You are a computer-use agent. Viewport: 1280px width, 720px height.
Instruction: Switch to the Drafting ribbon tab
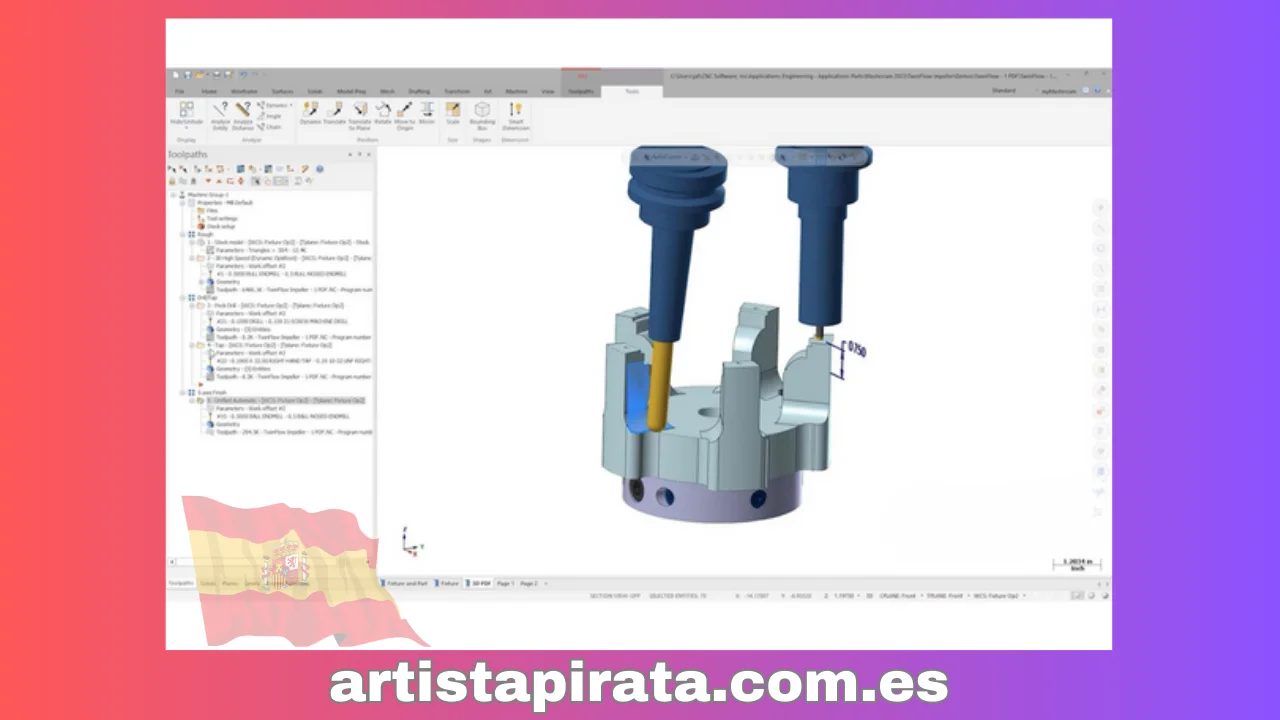click(x=419, y=91)
